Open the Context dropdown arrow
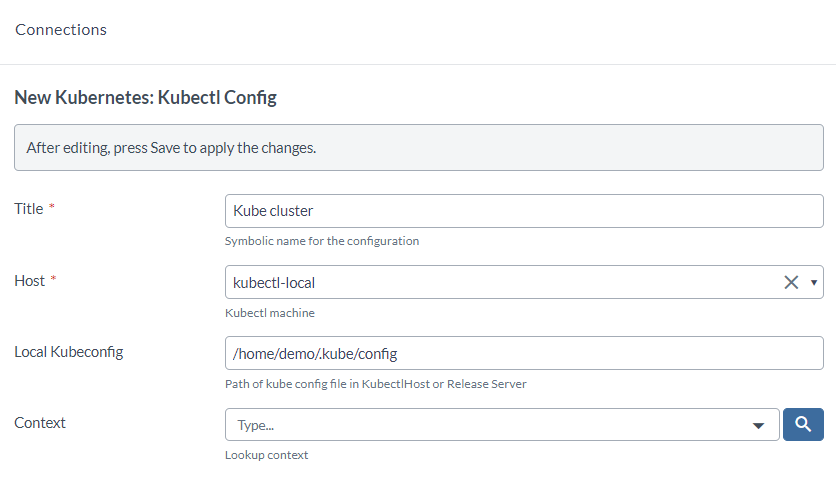 757,425
